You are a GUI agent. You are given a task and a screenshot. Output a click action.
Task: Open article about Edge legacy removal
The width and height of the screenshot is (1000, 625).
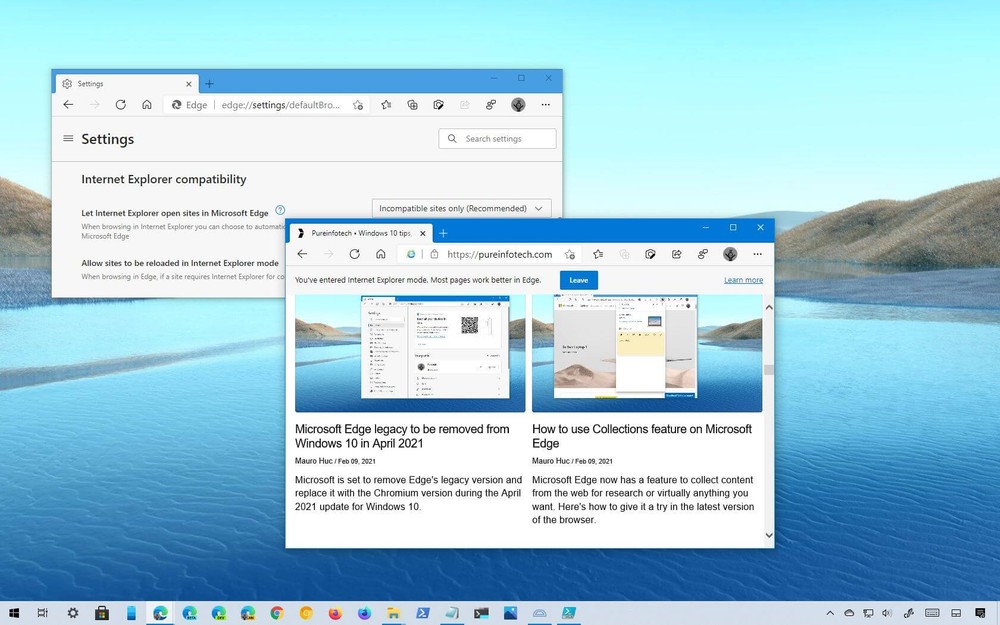click(402, 436)
